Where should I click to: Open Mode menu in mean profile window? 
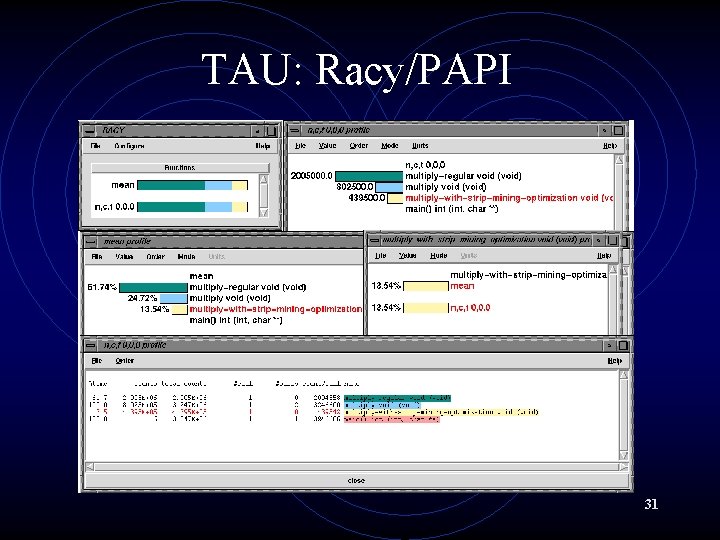[186, 257]
